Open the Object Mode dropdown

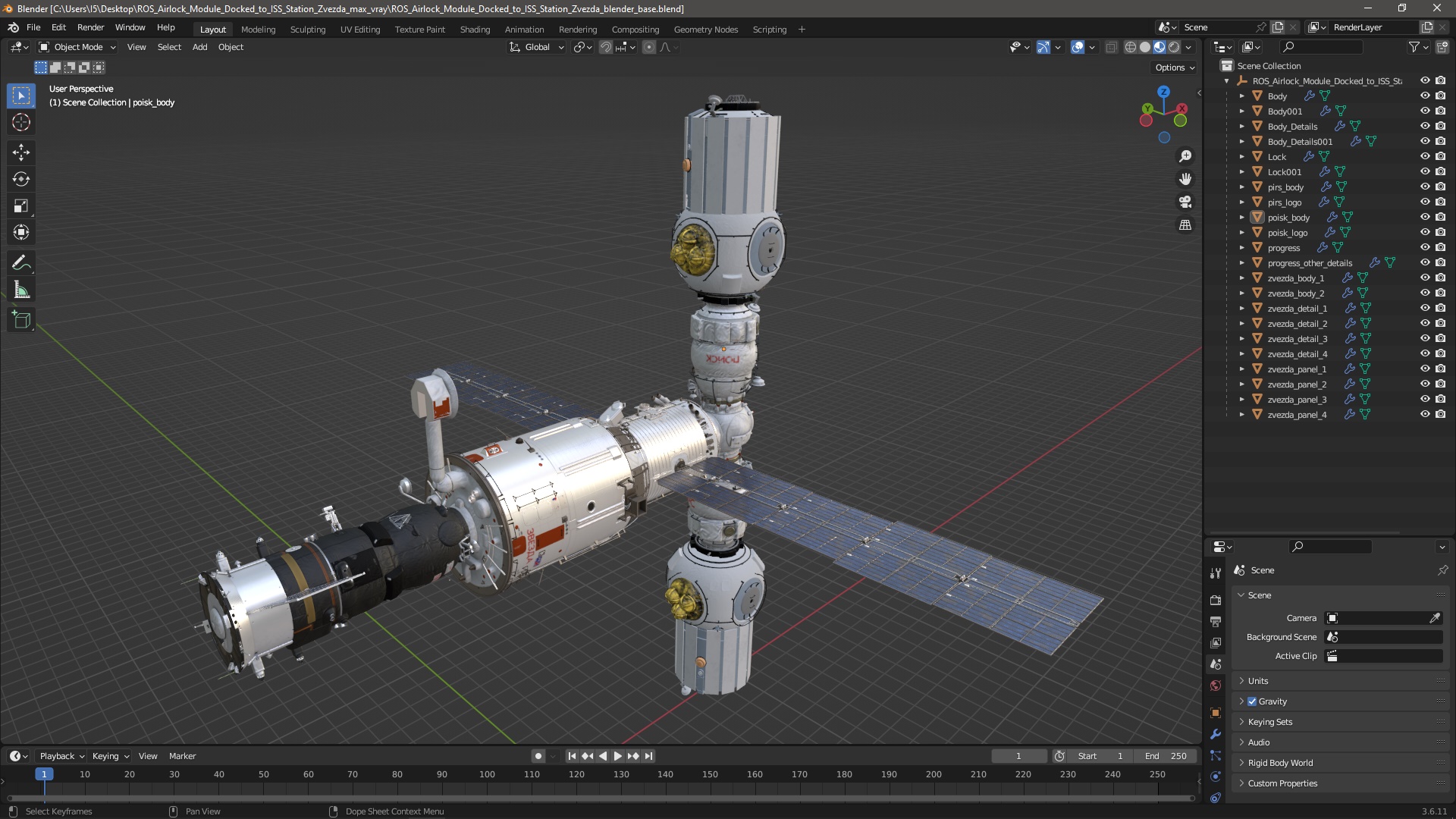tap(77, 47)
